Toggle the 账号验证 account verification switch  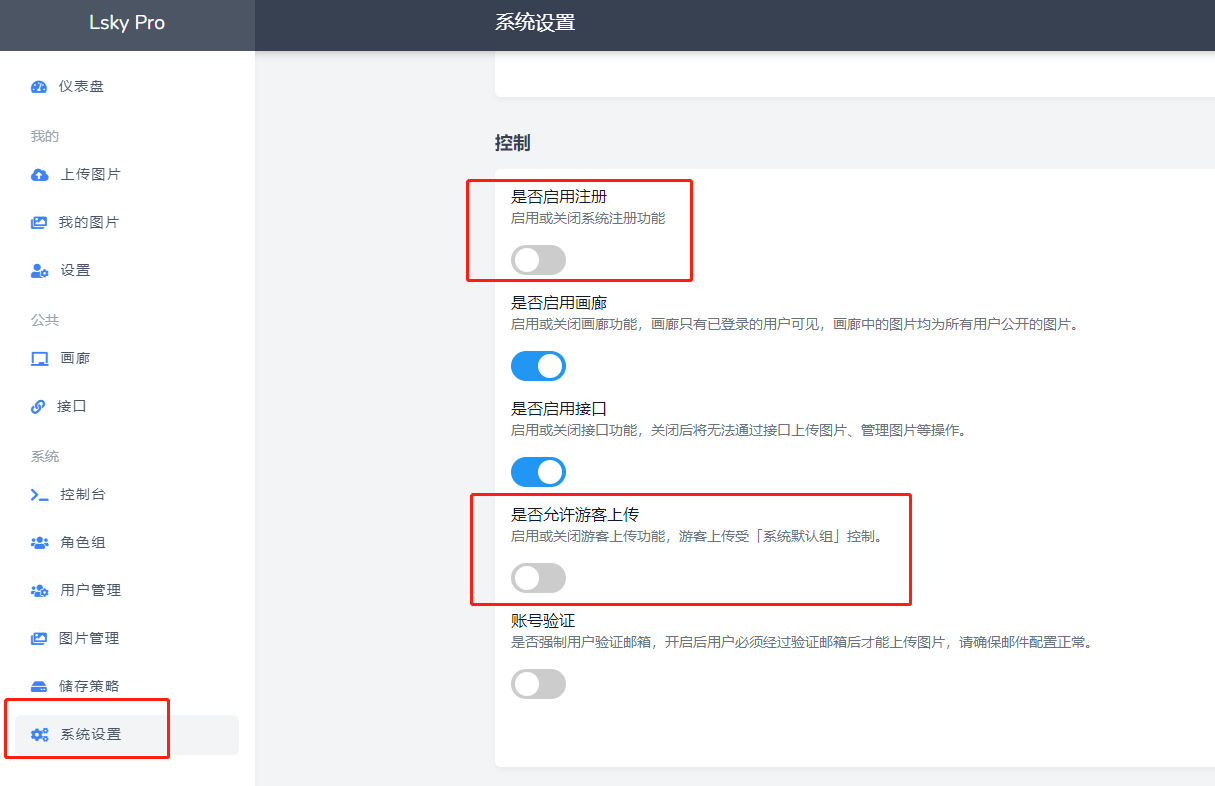point(538,684)
